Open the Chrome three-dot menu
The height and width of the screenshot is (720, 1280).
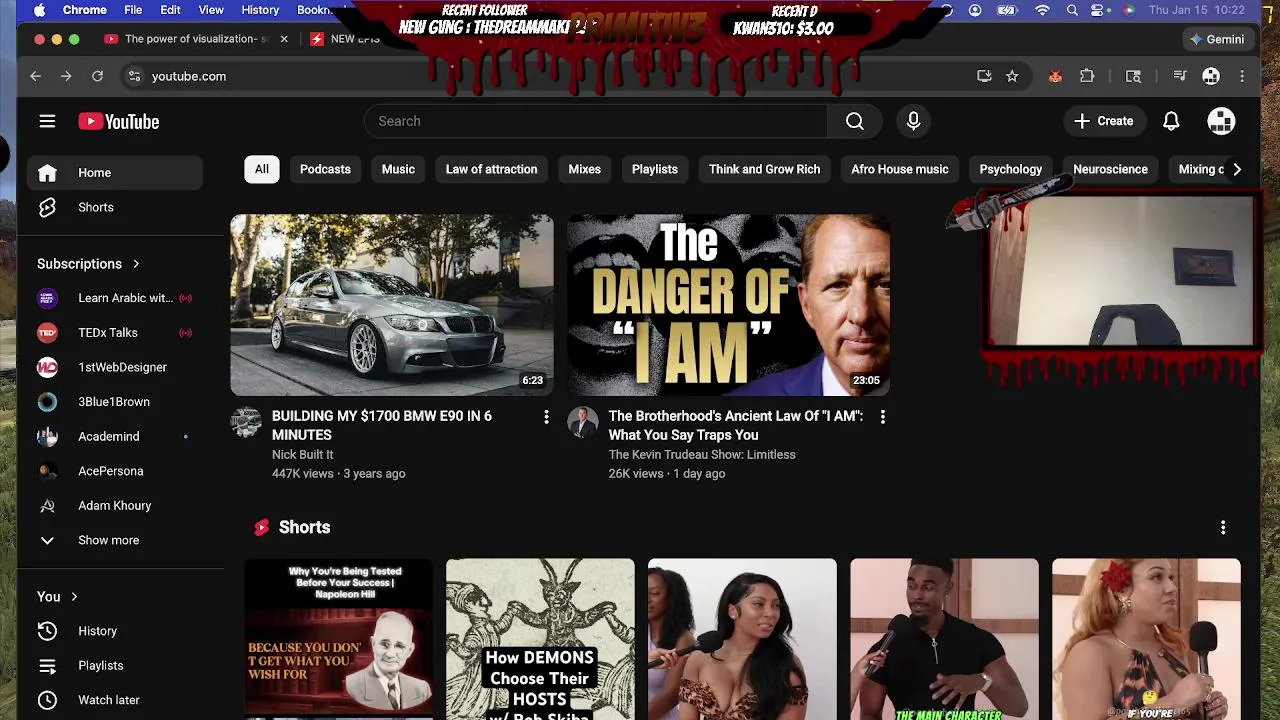click(1242, 76)
